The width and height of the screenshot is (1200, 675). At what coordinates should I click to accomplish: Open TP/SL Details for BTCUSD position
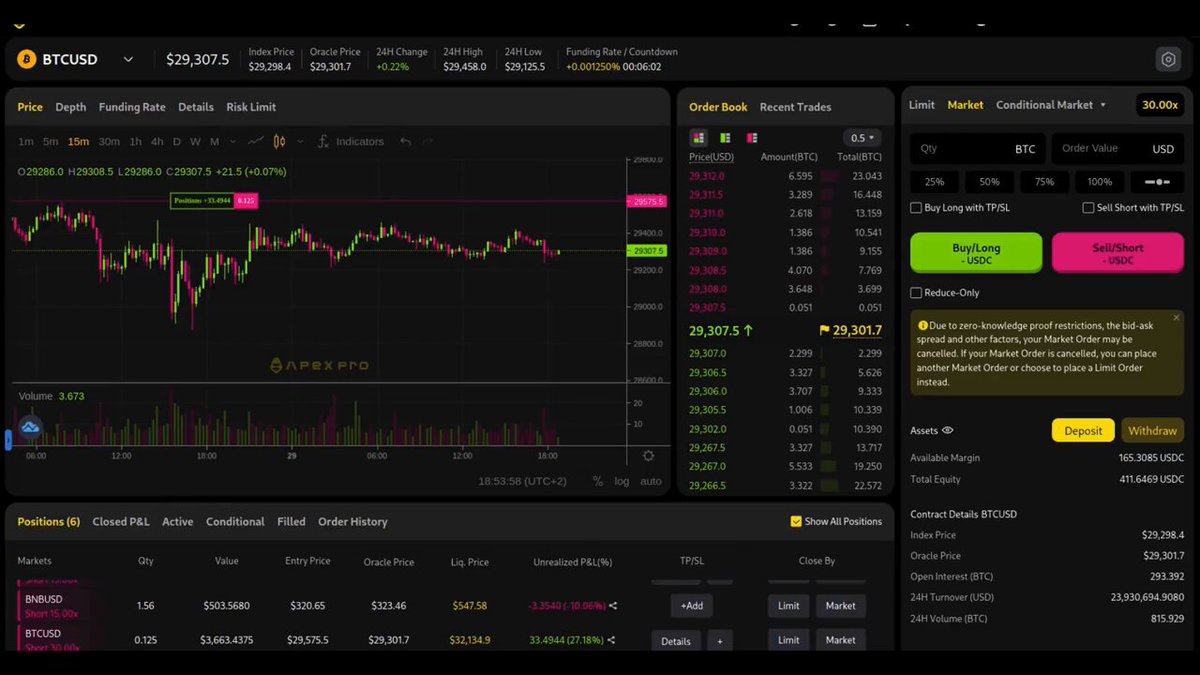point(676,641)
